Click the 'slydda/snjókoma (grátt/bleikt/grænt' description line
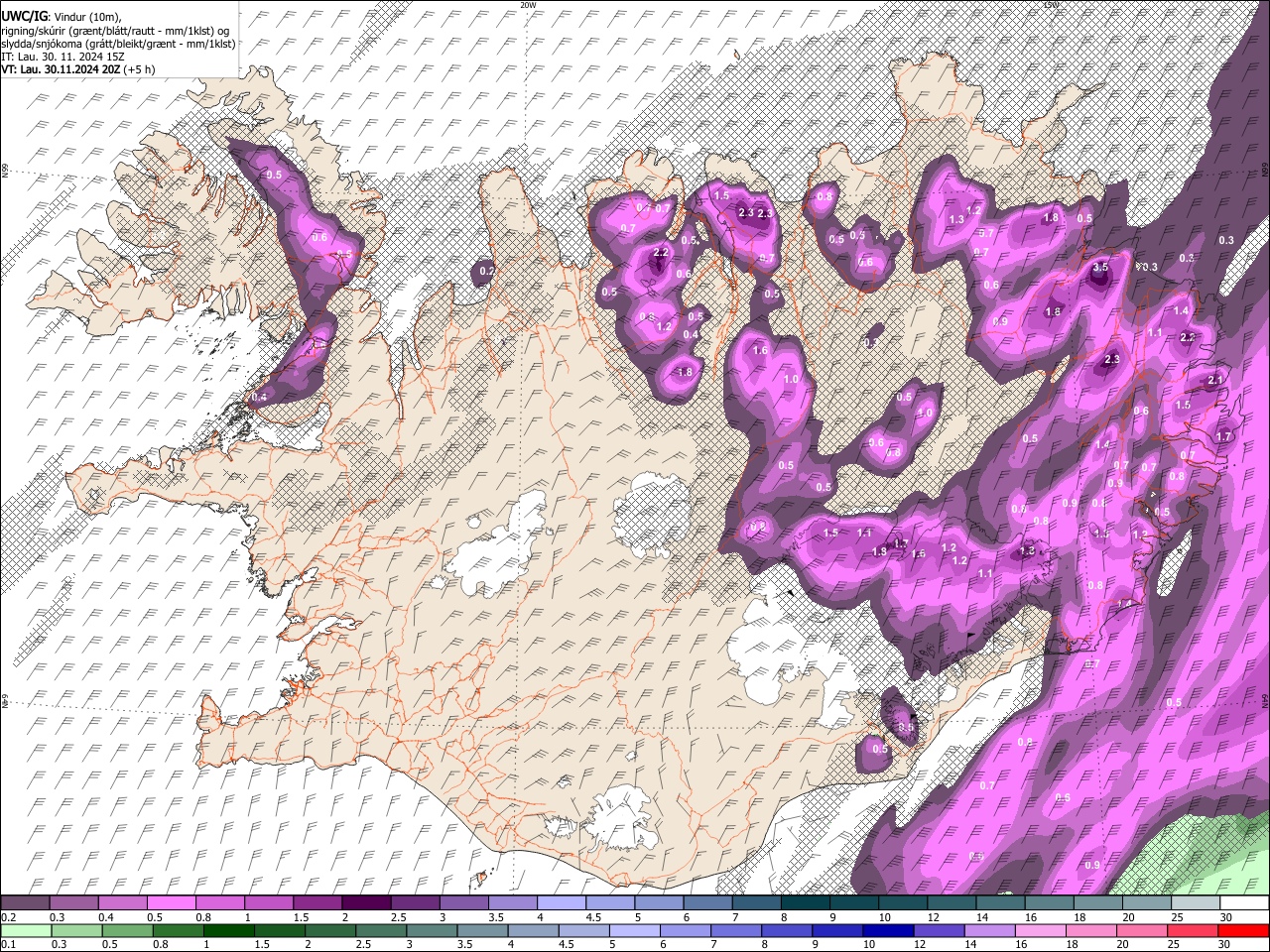 pos(118,44)
